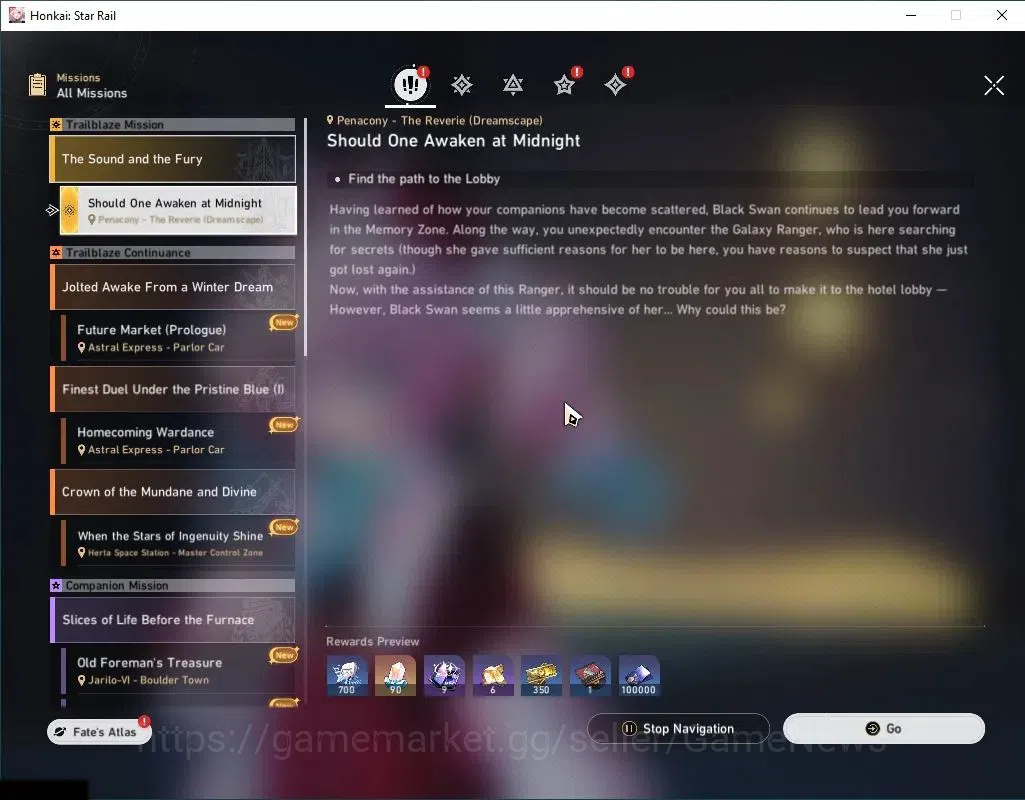
Task: Select Should One Awaken at Midnight submission
Action: tap(178, 210)
